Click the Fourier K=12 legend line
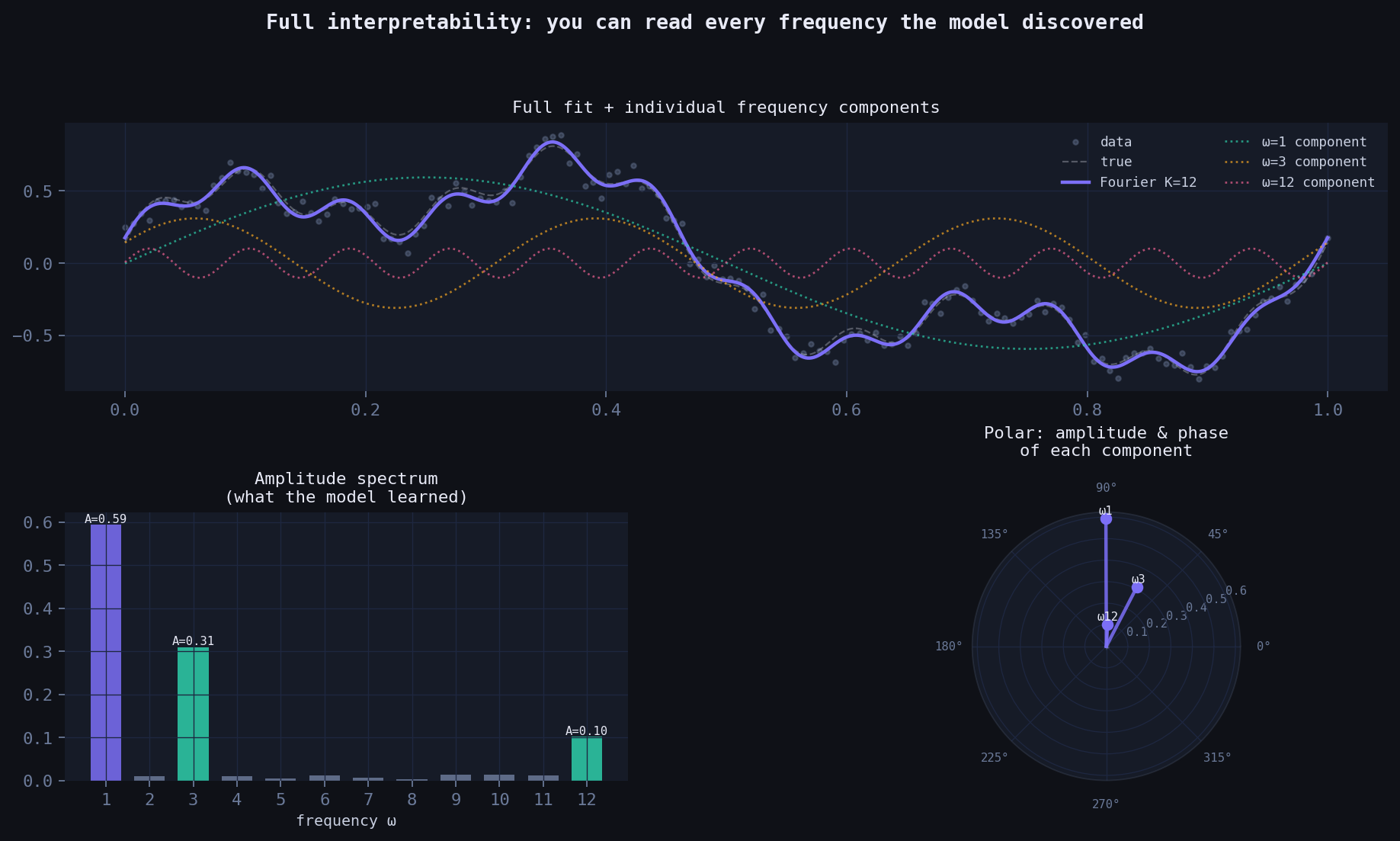Screen dimensions: 1400x841 pyautogui.click(x=1075, y=182)
